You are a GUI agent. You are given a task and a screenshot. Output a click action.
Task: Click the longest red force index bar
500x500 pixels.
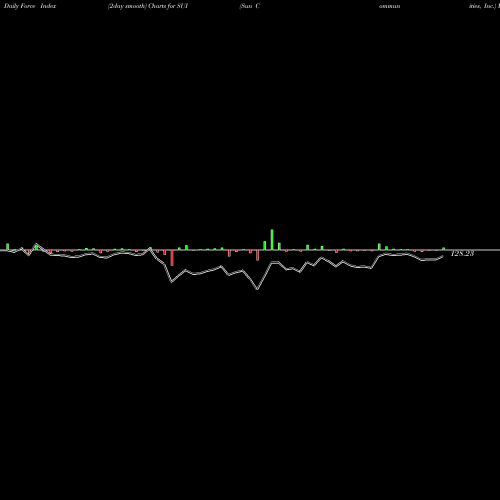172,258
